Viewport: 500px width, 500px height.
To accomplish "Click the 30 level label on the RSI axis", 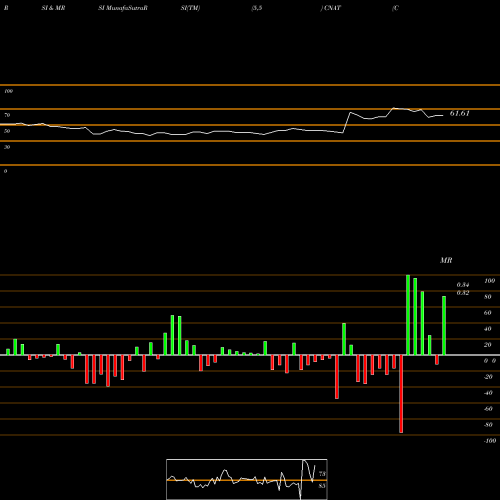I will (x=7, y=147).
